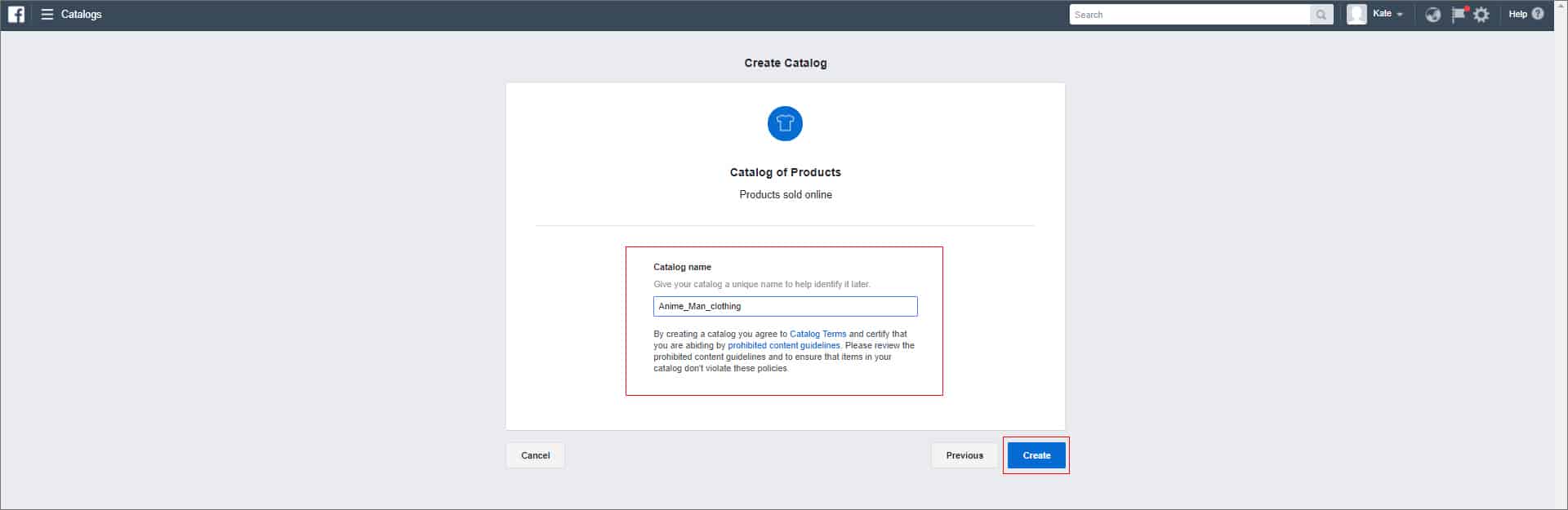Click the Catalog name input field
Viewport: 1568px width, 510px height.
785,306
